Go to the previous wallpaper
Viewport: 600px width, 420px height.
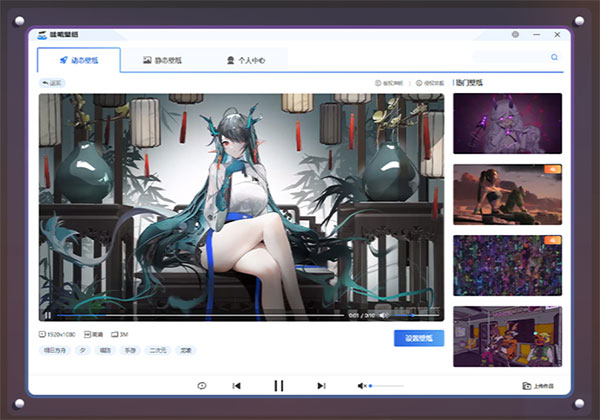click(236, 386)
